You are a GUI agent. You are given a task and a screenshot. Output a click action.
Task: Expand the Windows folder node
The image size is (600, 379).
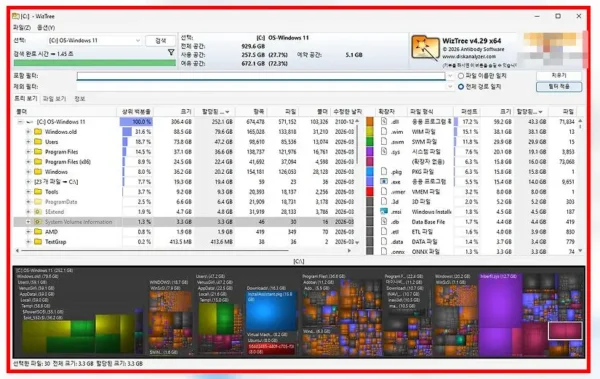pos(28,172)
